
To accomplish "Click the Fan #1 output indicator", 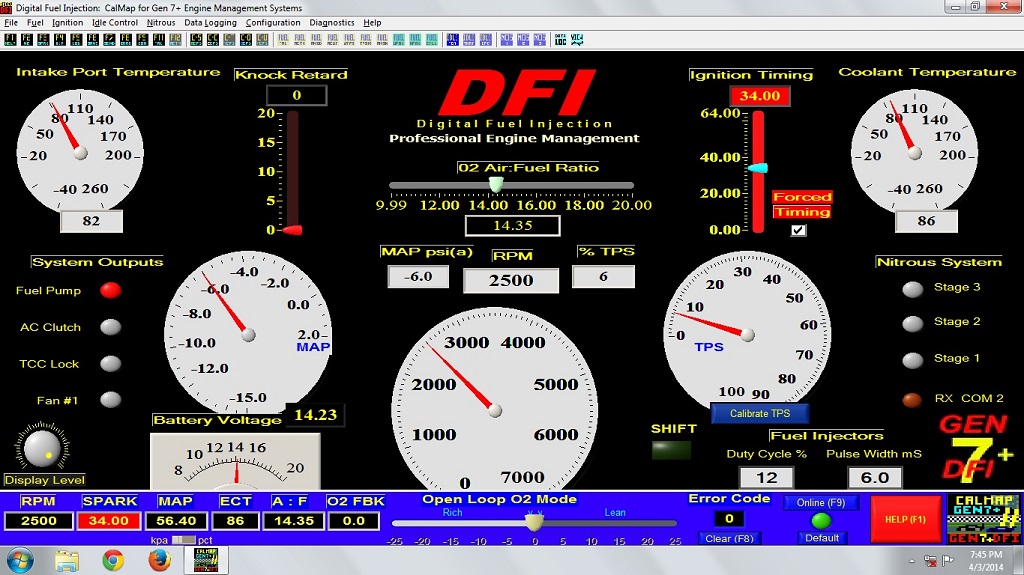I will tap(110, 399).
